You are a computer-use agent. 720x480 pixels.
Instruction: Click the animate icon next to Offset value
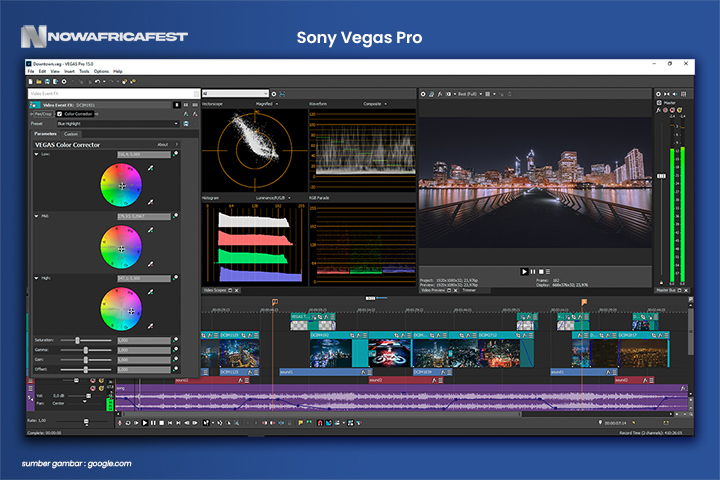point(175,369)
